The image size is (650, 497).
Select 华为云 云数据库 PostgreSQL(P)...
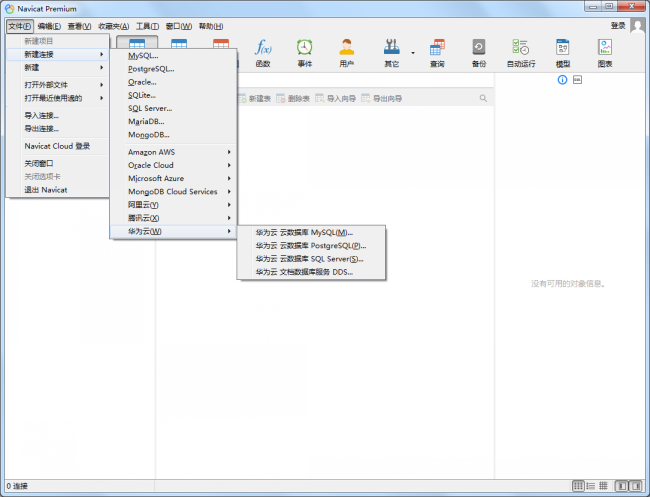pos(311,246)
